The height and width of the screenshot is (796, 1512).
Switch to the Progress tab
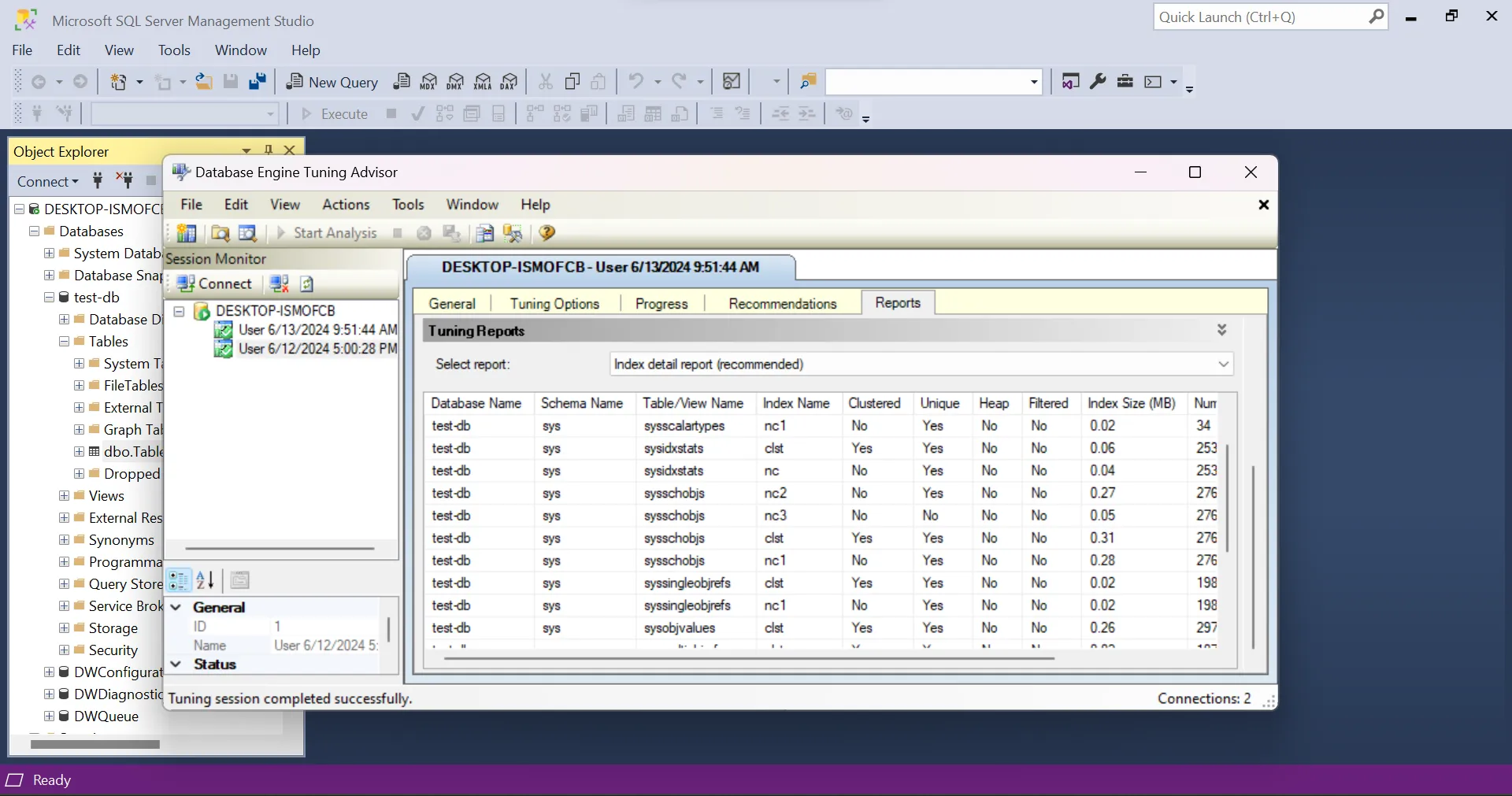tap(661, 304)
